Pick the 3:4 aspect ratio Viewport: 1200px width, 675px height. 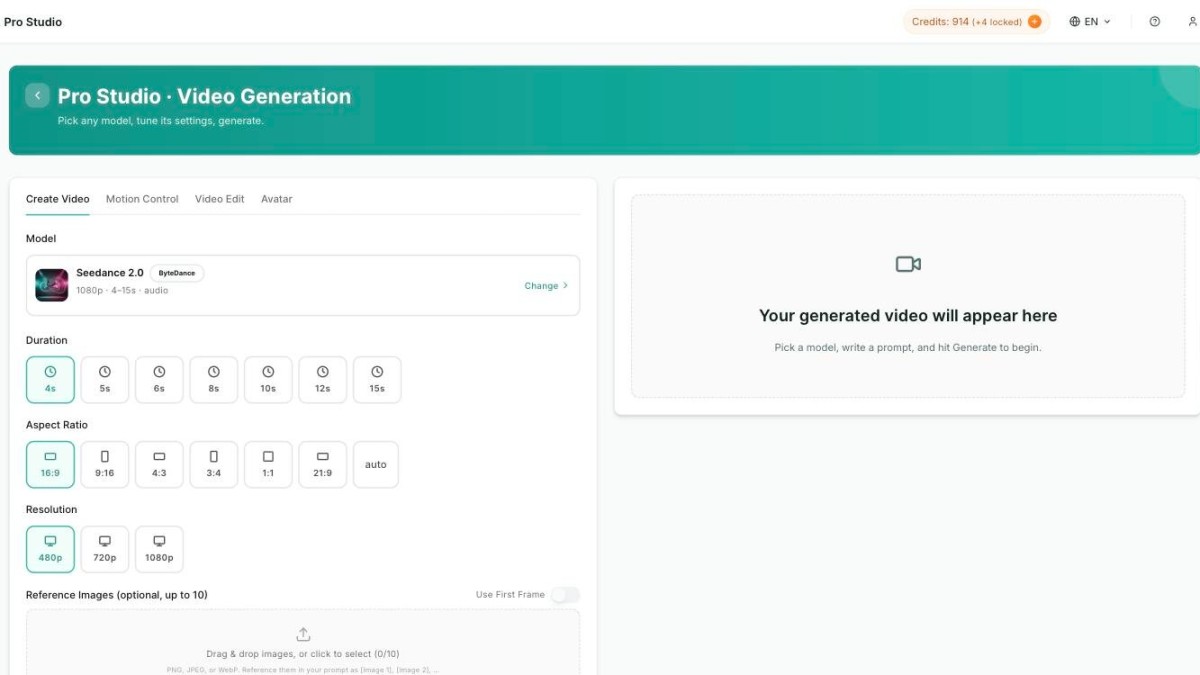214,465
